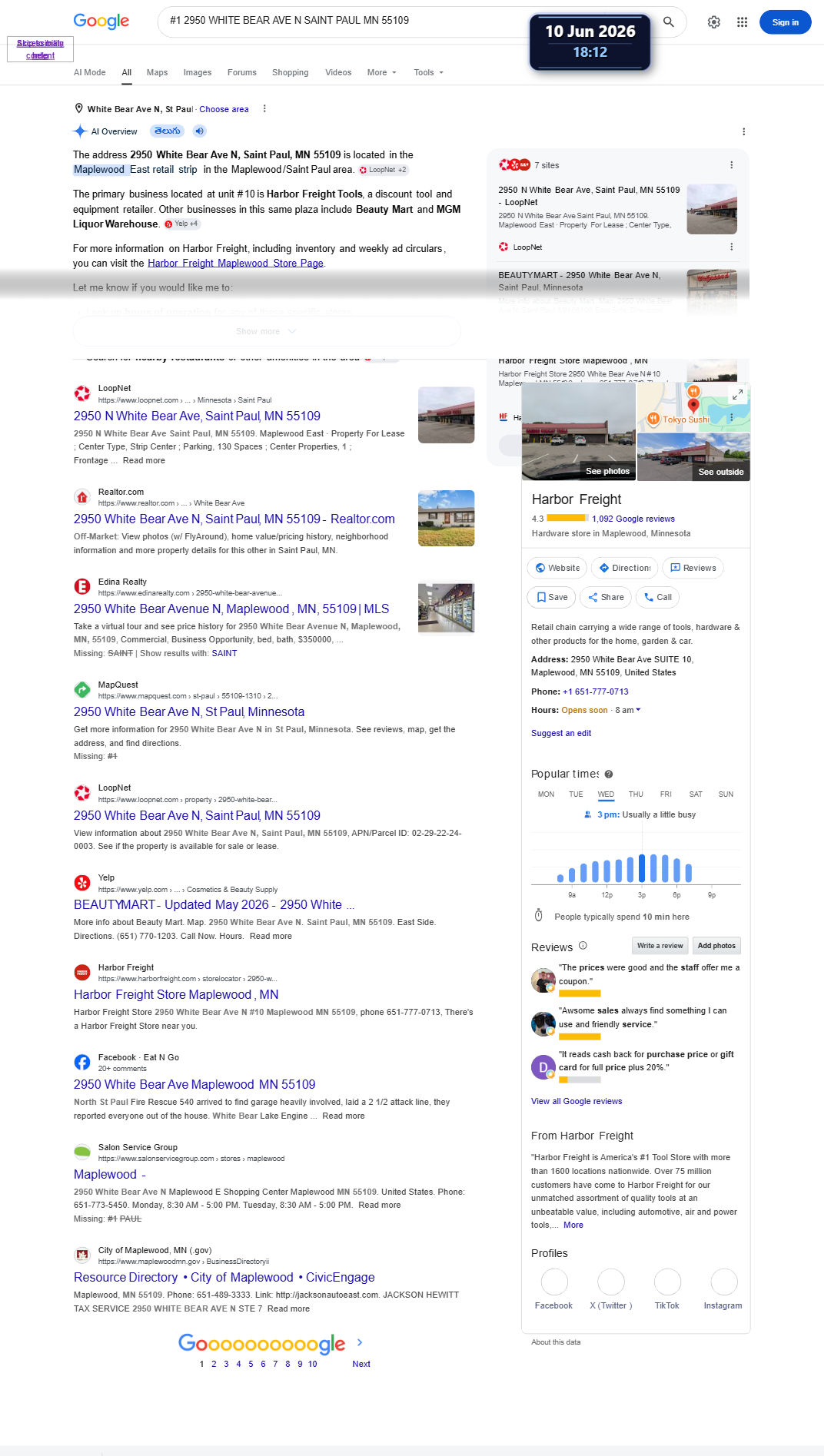Click the Directions button
Image resolution: width=831 pixels, height=1456 pixels.
624,568
